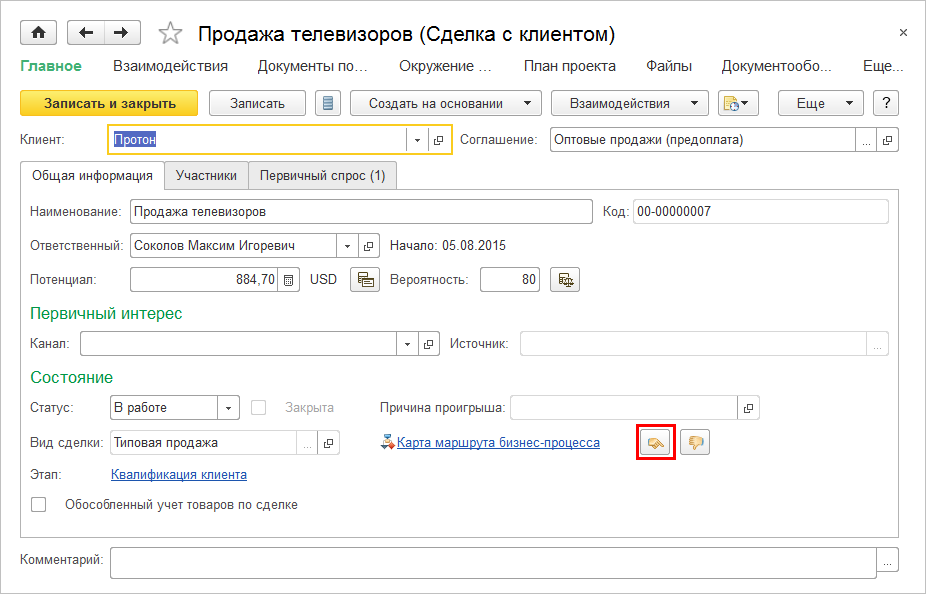The height and width of the screenshot is (594, 926).
Task: Click the thumbs-down lose-deal icon
Action: coord(694,443)
